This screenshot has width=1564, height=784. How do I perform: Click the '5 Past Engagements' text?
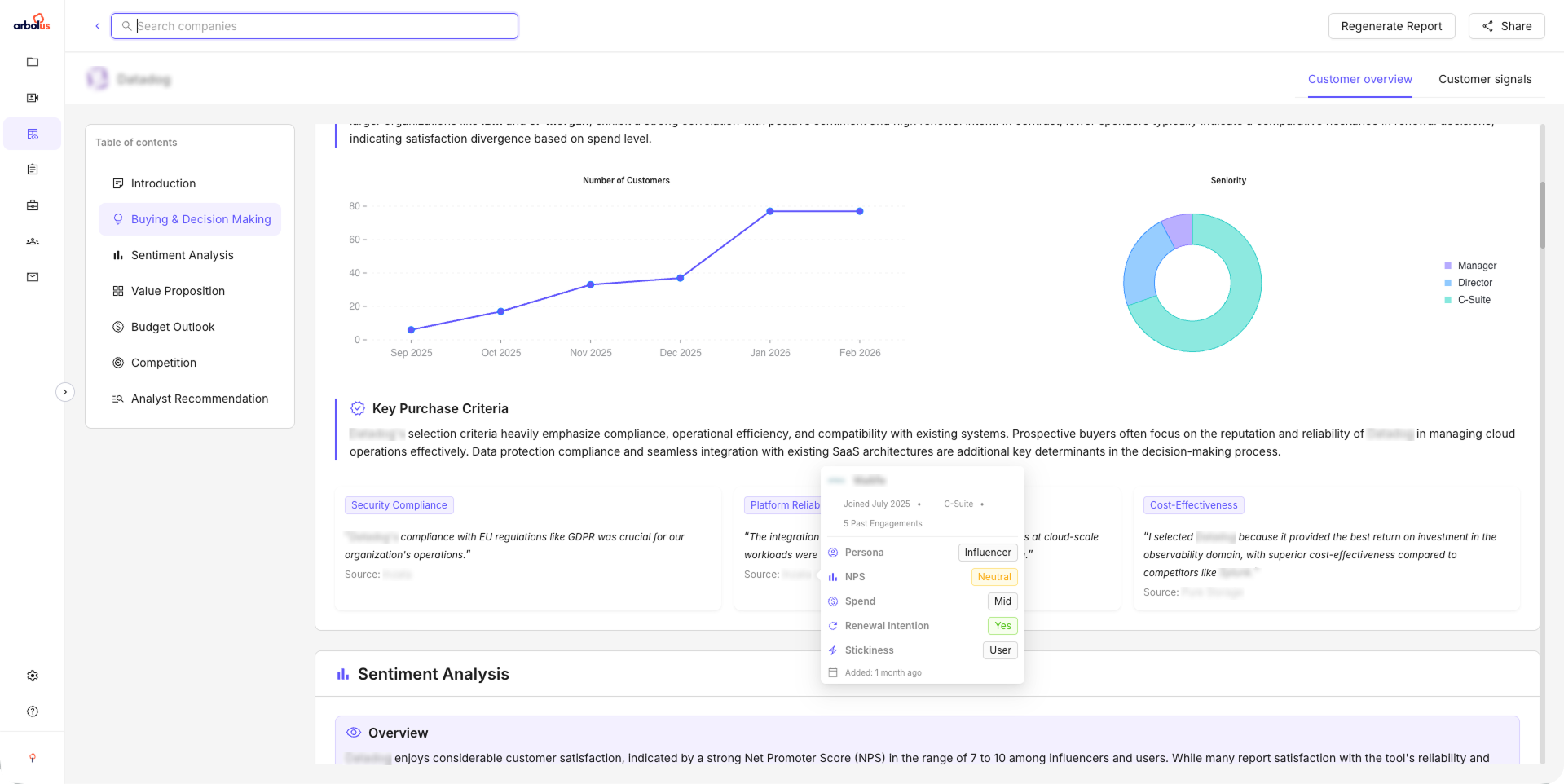pyautogui.click(x=883, y=524)
